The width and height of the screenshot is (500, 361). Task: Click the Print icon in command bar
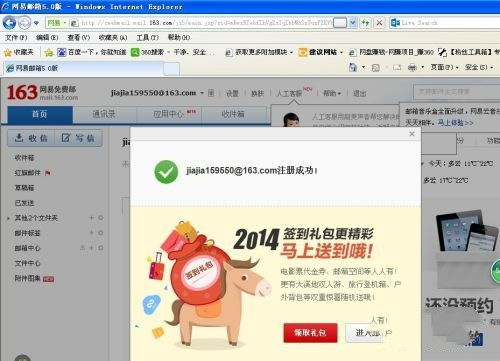(412, 68)
